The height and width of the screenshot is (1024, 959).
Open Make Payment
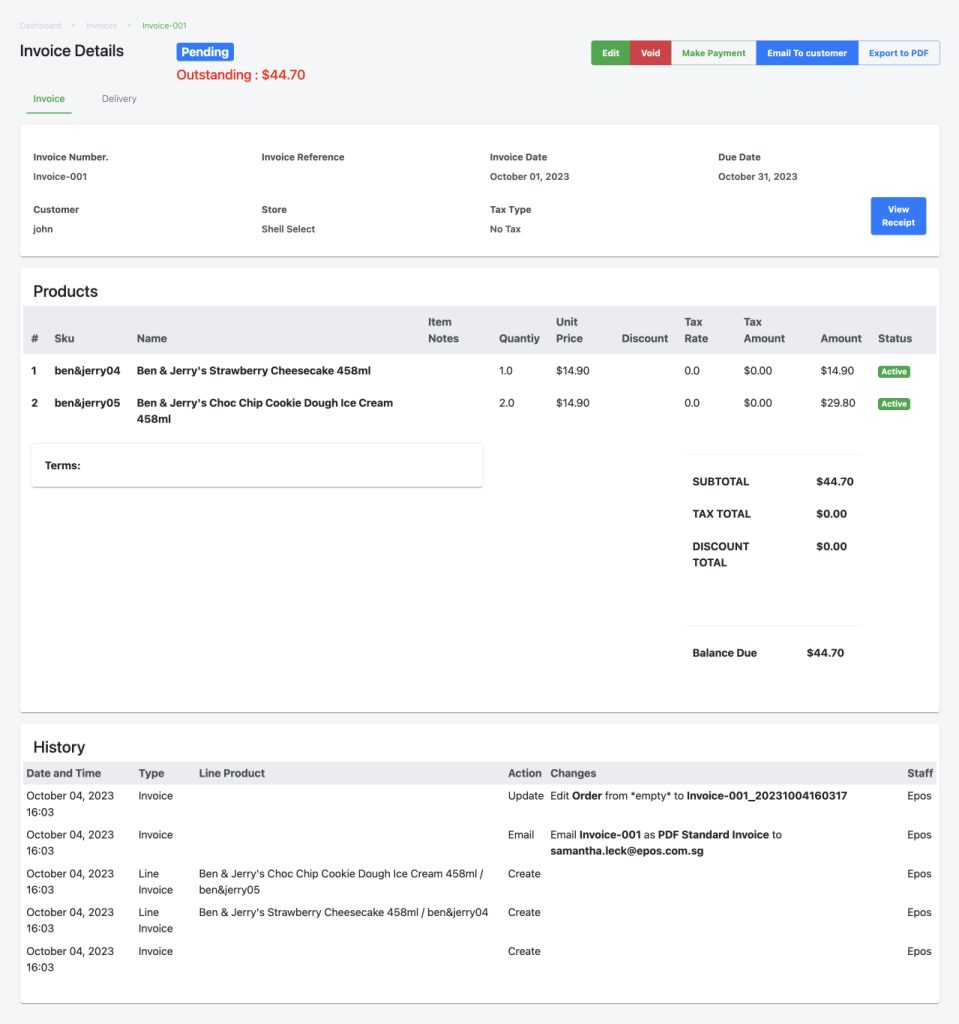point(713,53)
